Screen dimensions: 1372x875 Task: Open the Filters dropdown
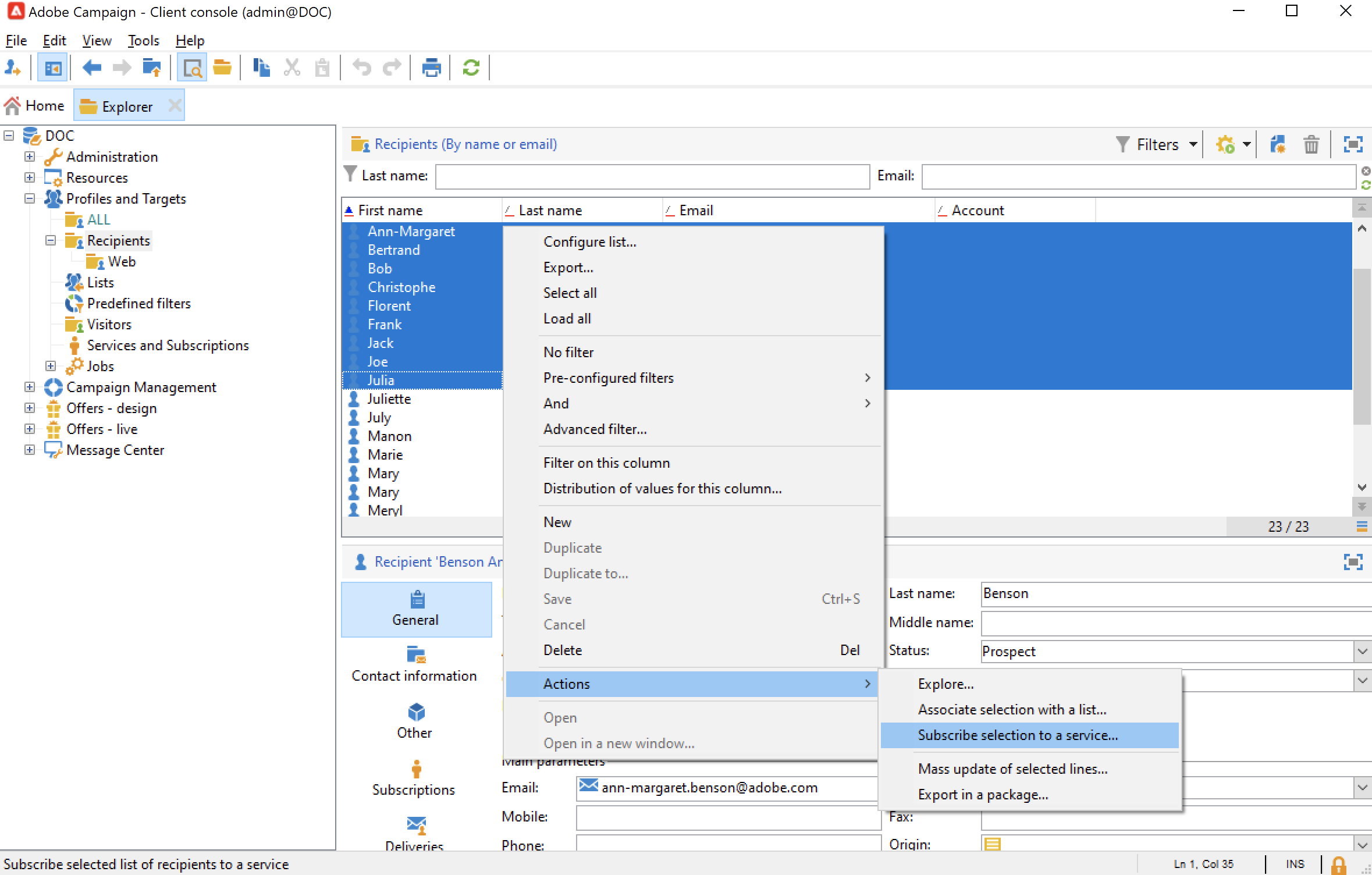[1157, 144]
